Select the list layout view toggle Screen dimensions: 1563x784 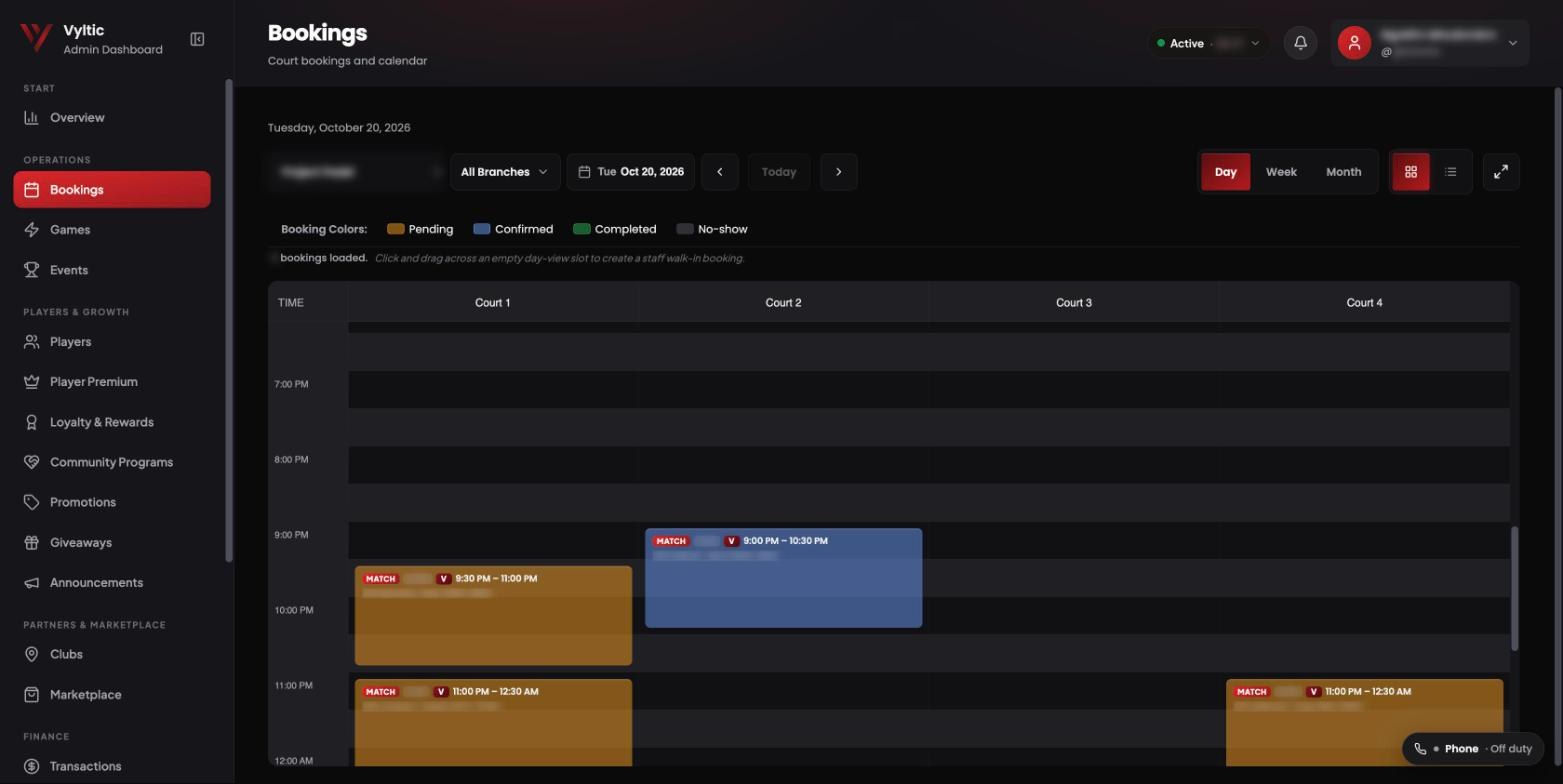[x=1450, y=172]
